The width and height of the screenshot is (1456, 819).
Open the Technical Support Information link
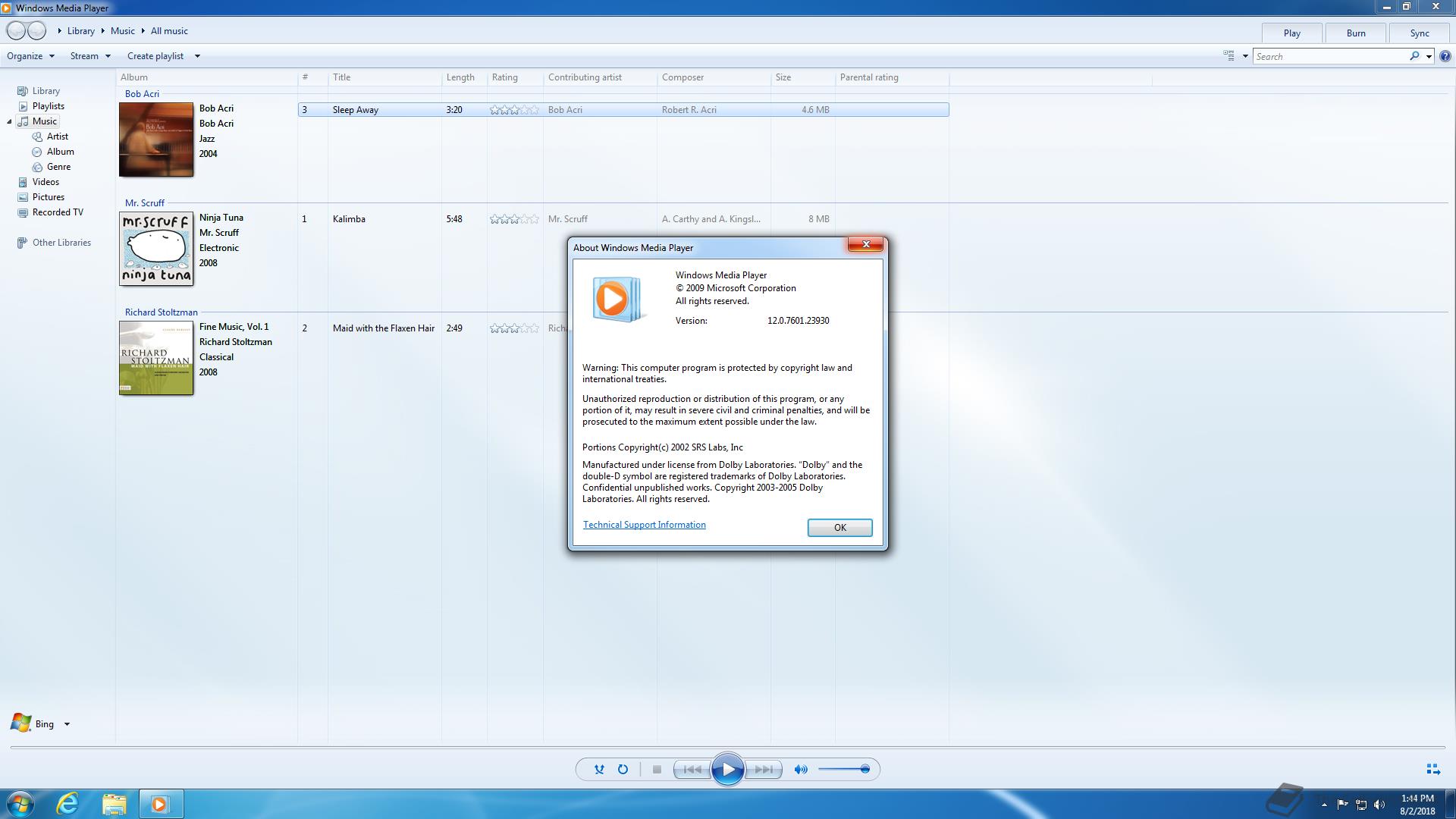644,525
